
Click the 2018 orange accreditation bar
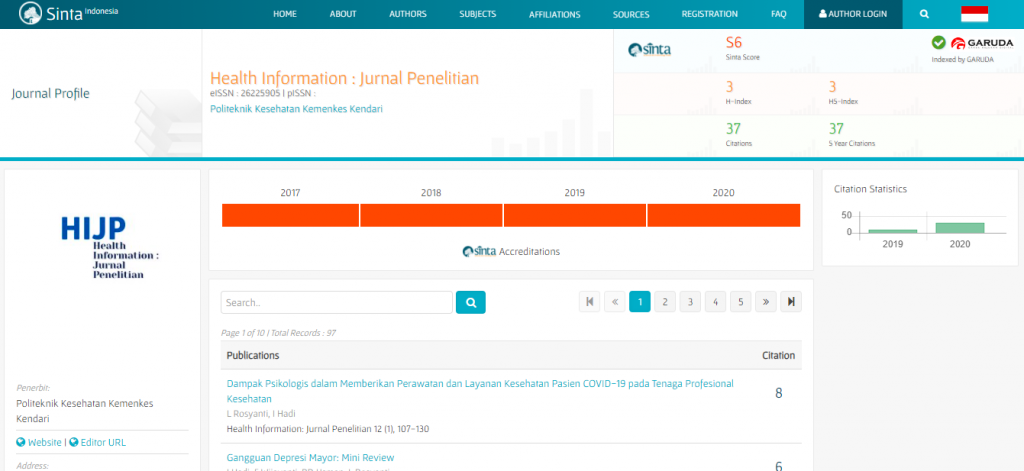click(x=431, y=215)
